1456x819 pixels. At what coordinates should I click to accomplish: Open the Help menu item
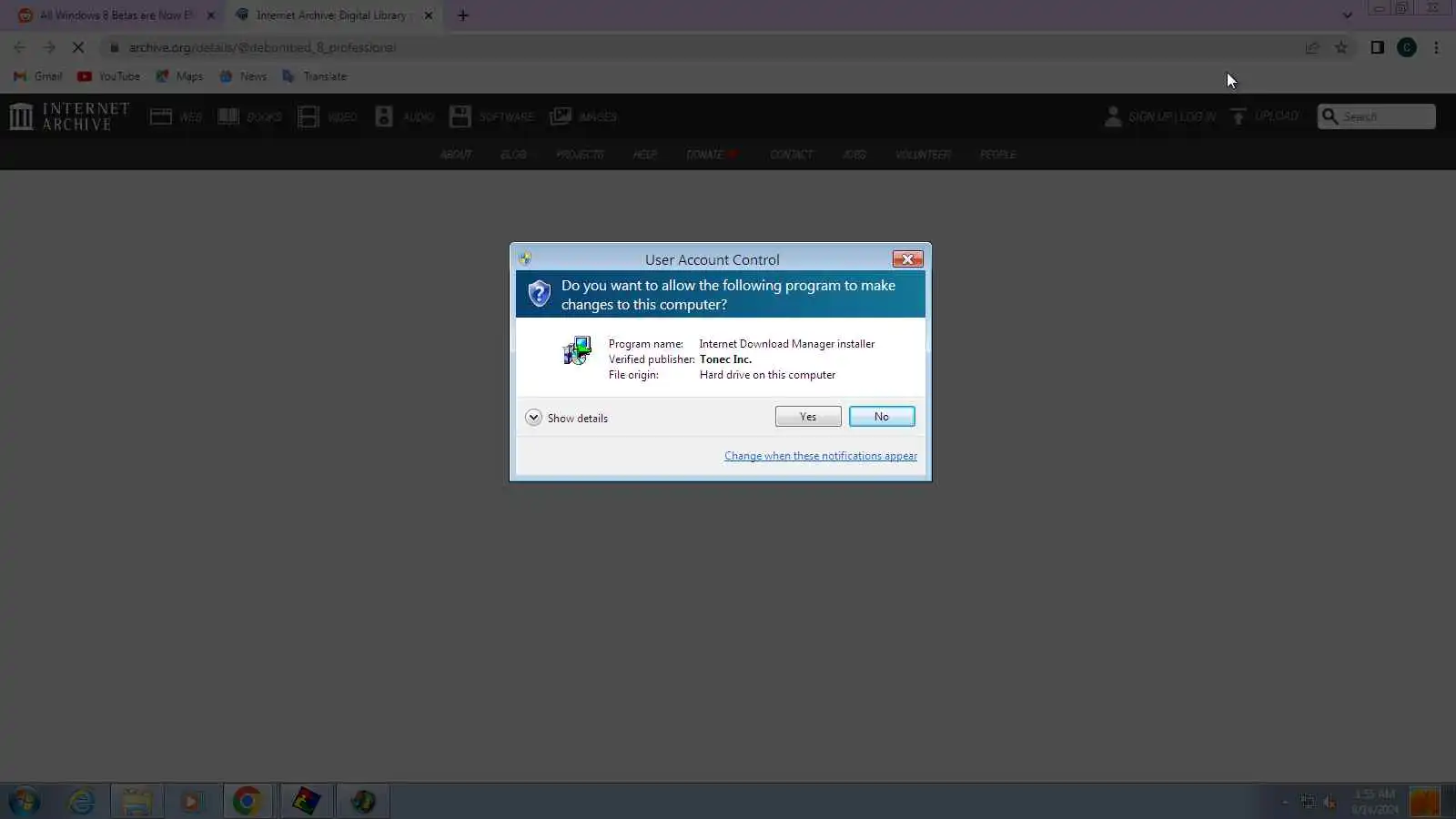click(x=644, y=155)
